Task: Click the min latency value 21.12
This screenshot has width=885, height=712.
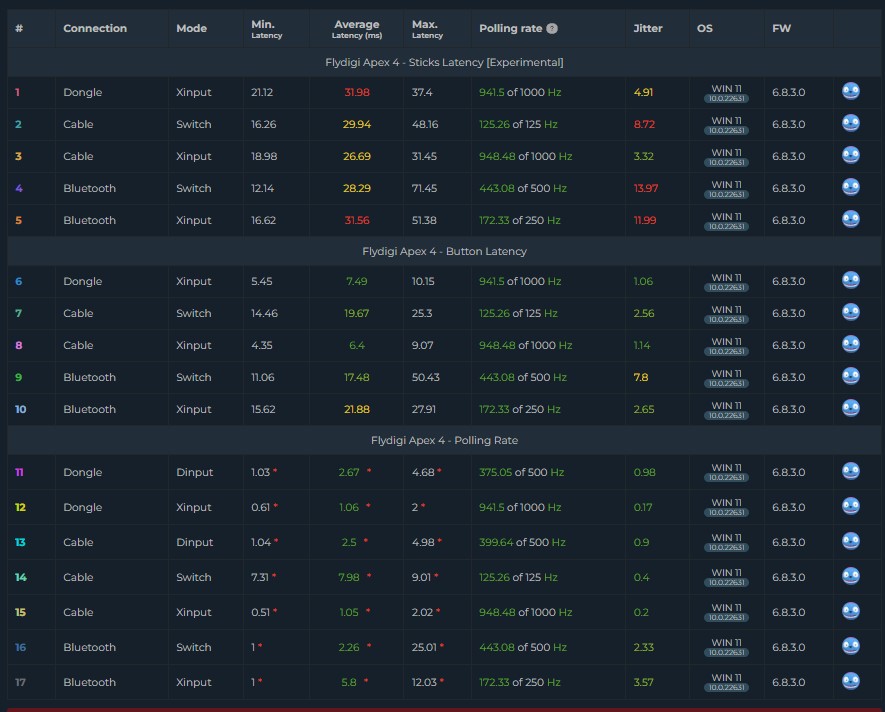Action: tap(262, 92)
